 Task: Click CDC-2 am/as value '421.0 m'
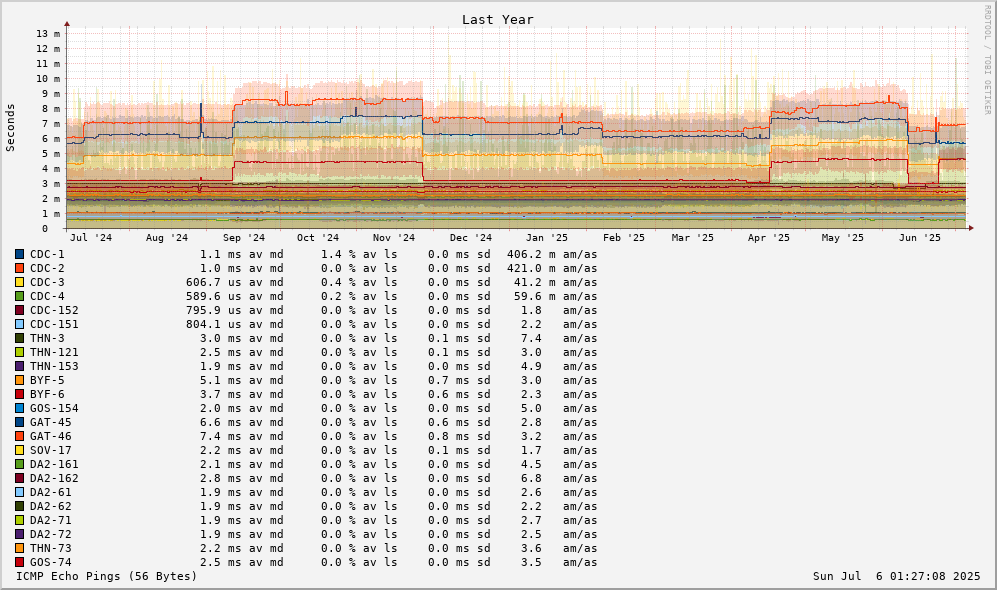(x=531, y=268)
